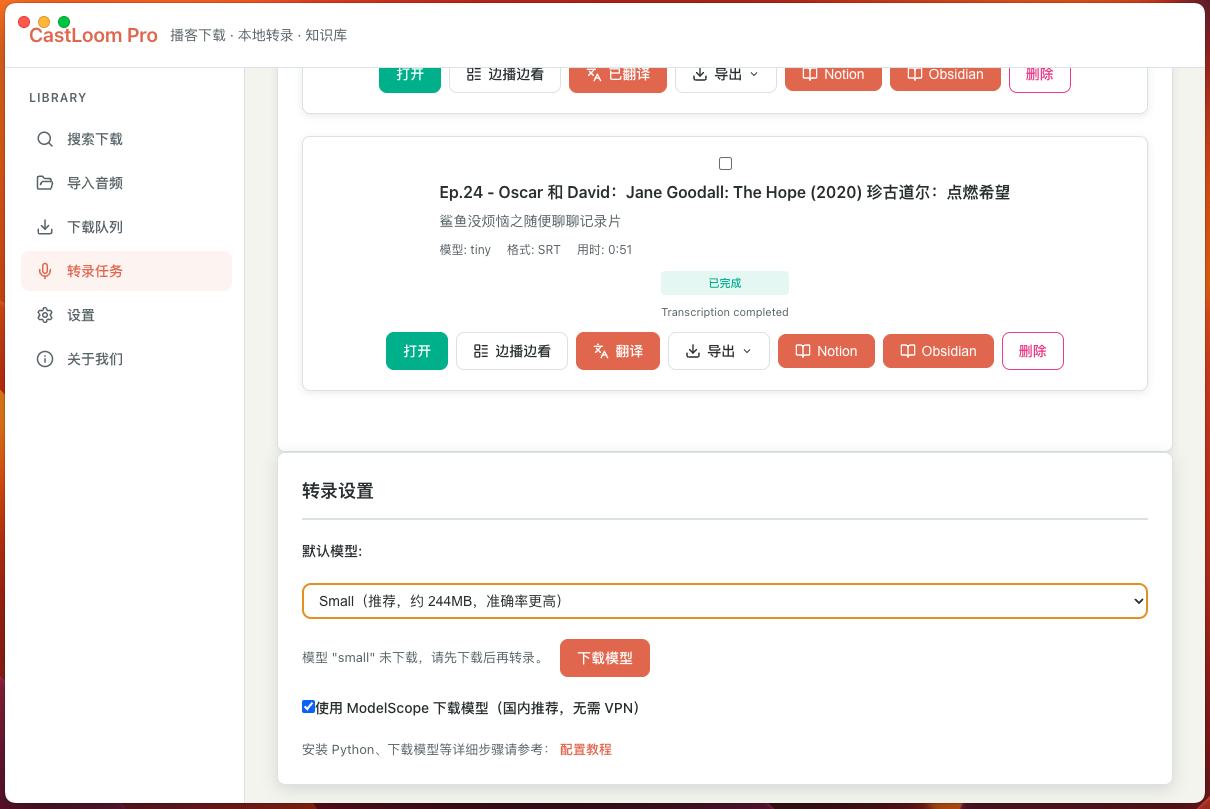
Task: Open 设置 from the sidebar
Action: (126, 315)
